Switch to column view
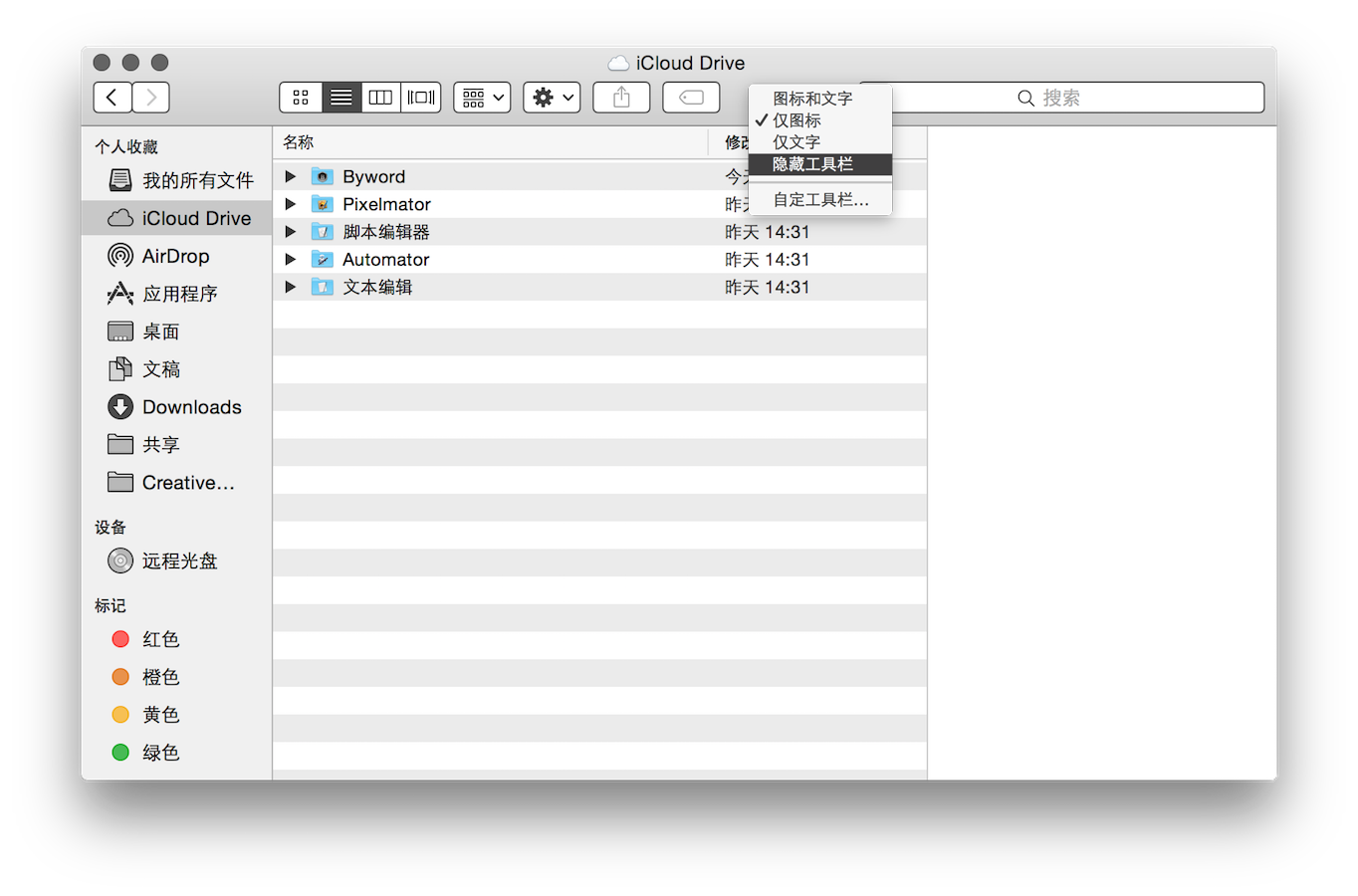Image resolution: width=1358 pixels, height=896 pixels. [381, 98]
